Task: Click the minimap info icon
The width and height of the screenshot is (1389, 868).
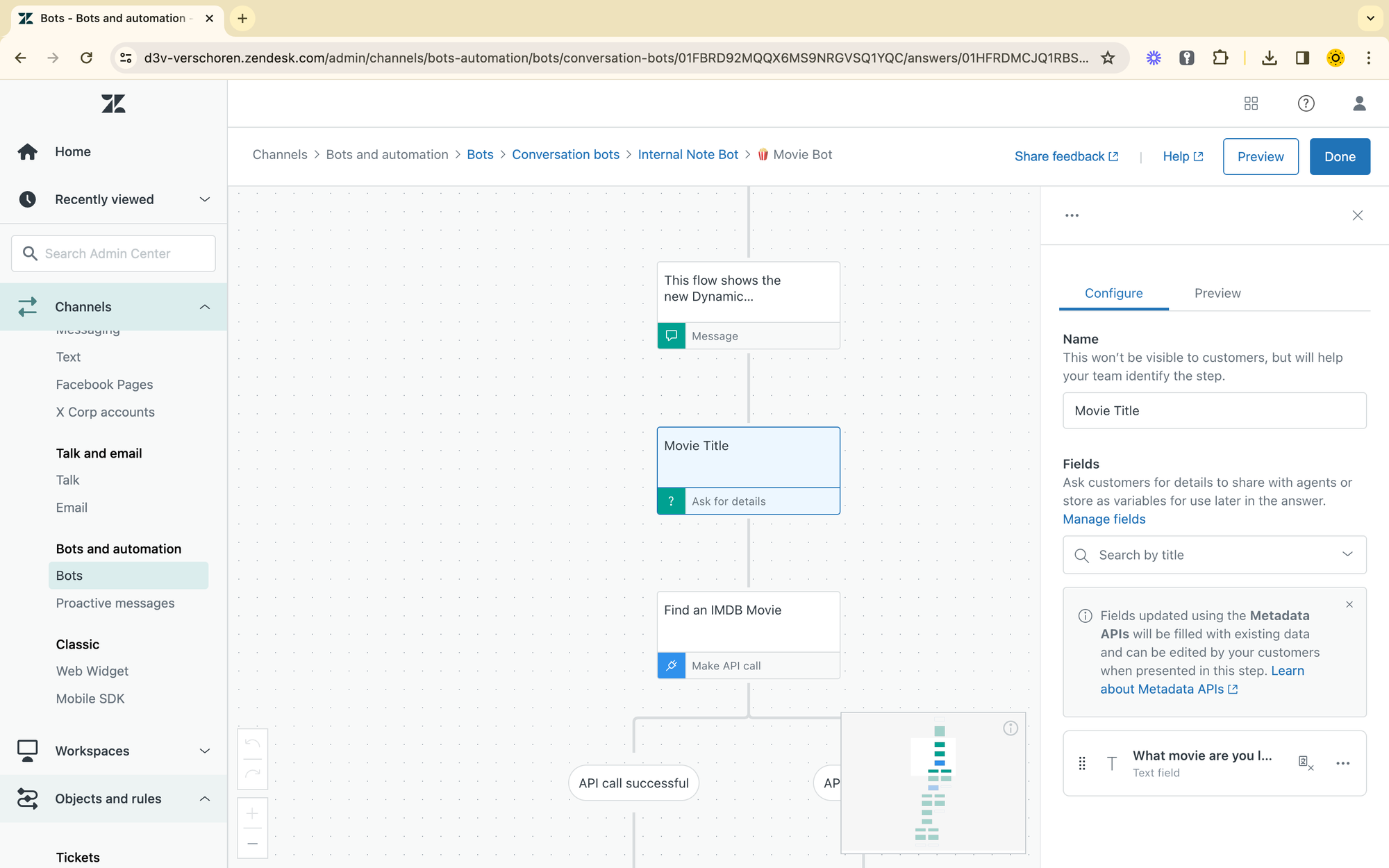Action: pyautogui.click(x=1010, y=728)
